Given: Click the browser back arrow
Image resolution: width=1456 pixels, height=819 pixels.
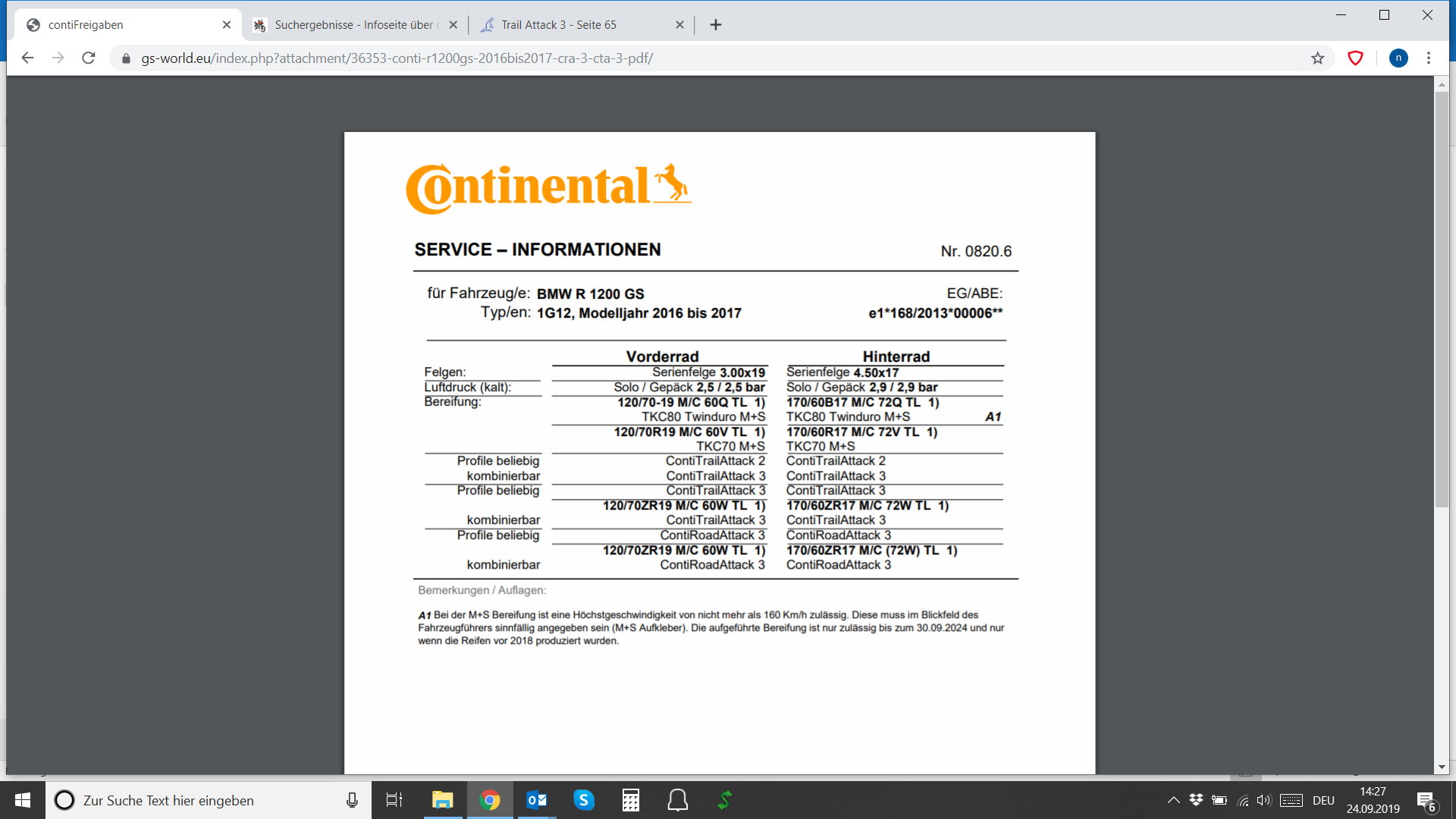Looking at the screenshot, I should [x=28, y=58].
